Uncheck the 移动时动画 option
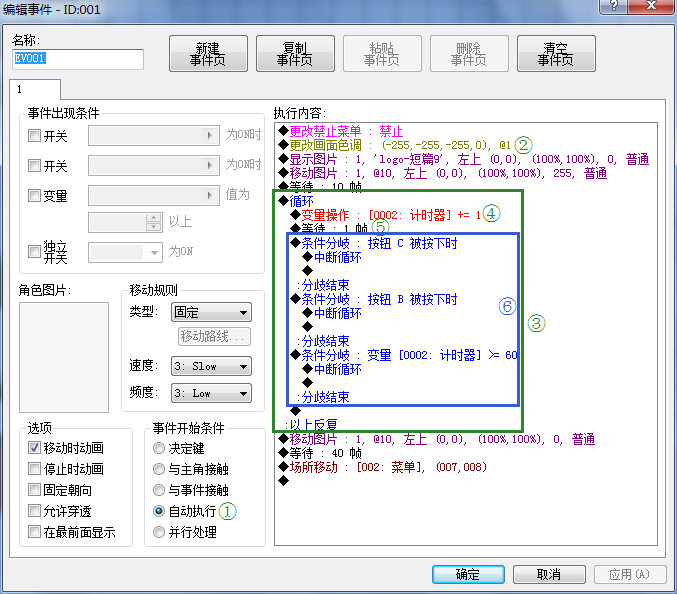The width and height of the screenshot is (677, 594). coord(35,448)
